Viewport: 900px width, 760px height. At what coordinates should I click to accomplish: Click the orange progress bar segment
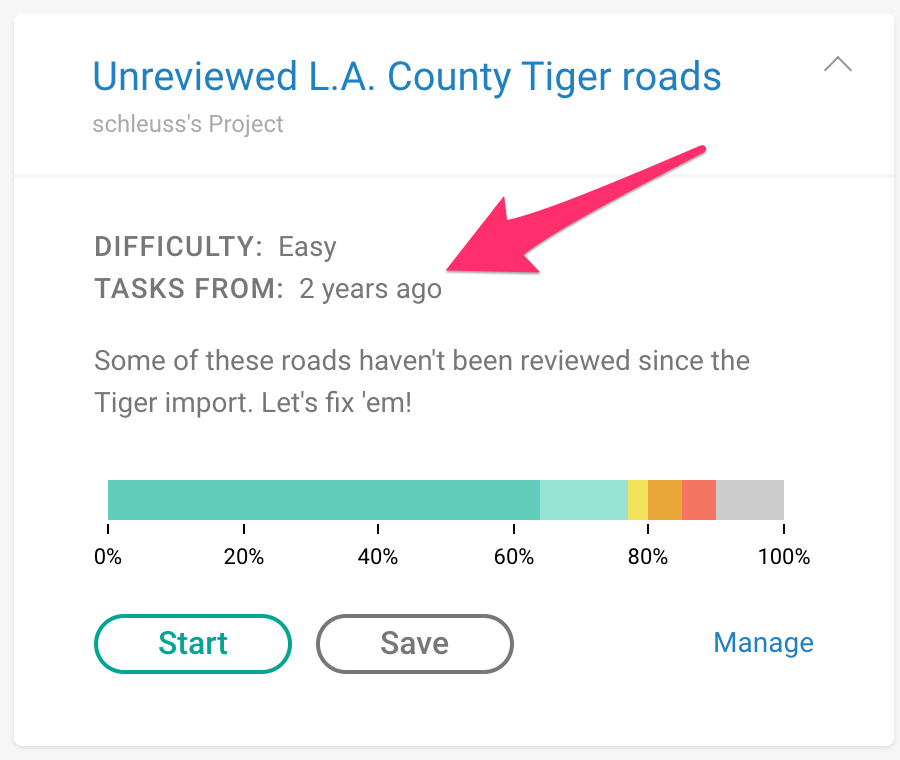pos(665,500)
